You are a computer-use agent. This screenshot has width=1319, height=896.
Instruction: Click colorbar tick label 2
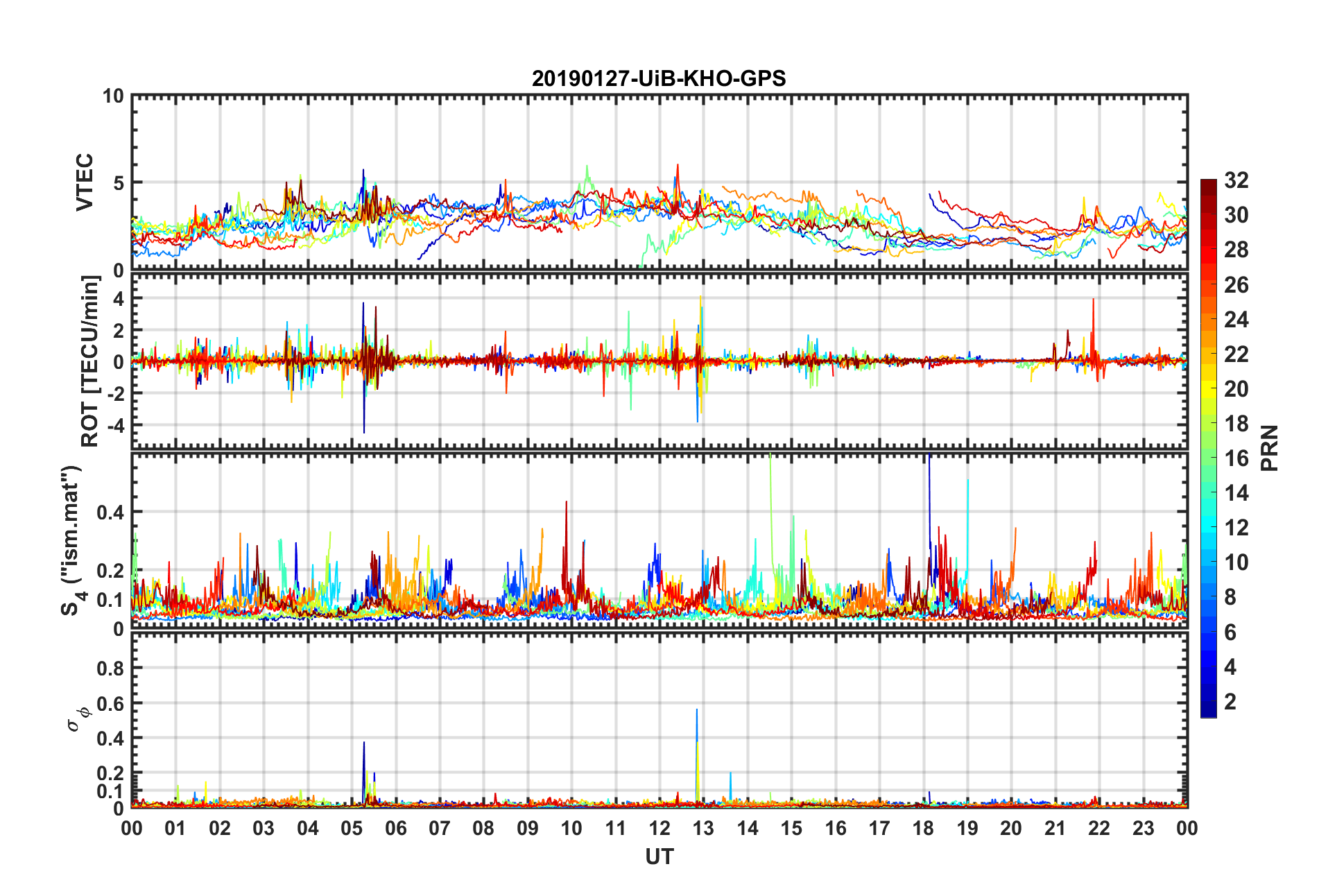(x=1230, y=701)
